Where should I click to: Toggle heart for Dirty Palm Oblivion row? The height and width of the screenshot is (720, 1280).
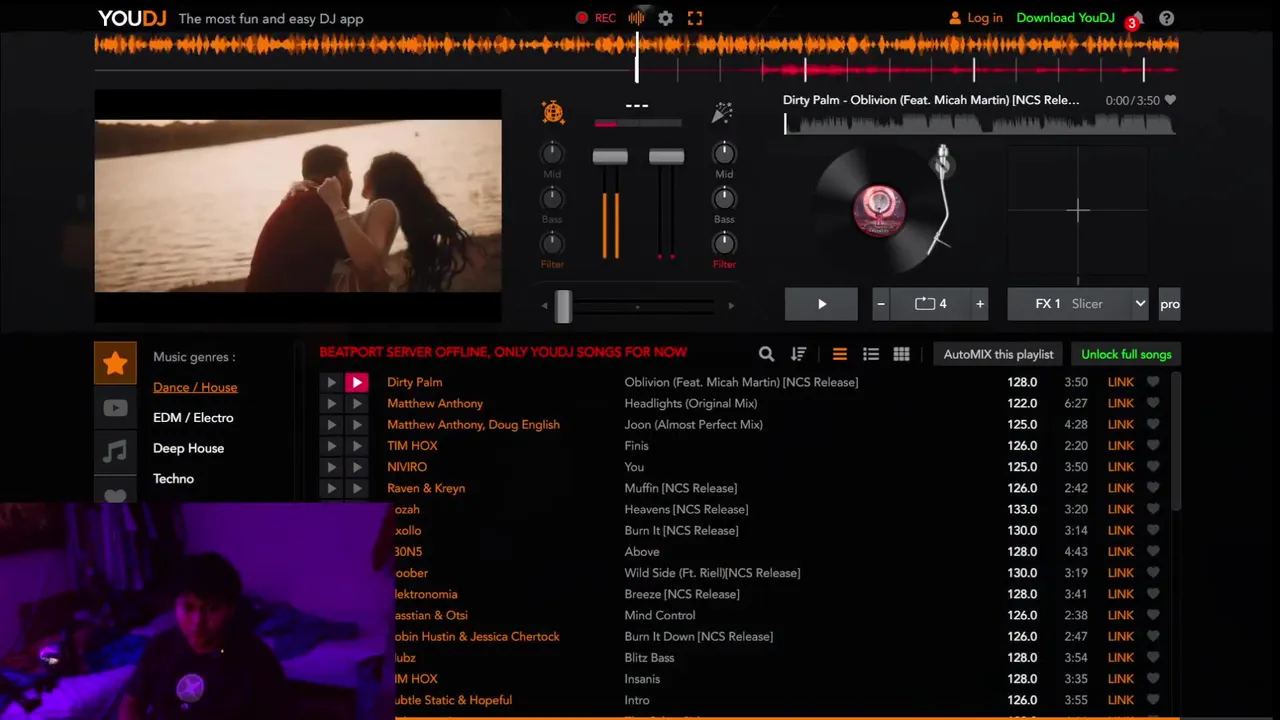[x=1153, y=382]
